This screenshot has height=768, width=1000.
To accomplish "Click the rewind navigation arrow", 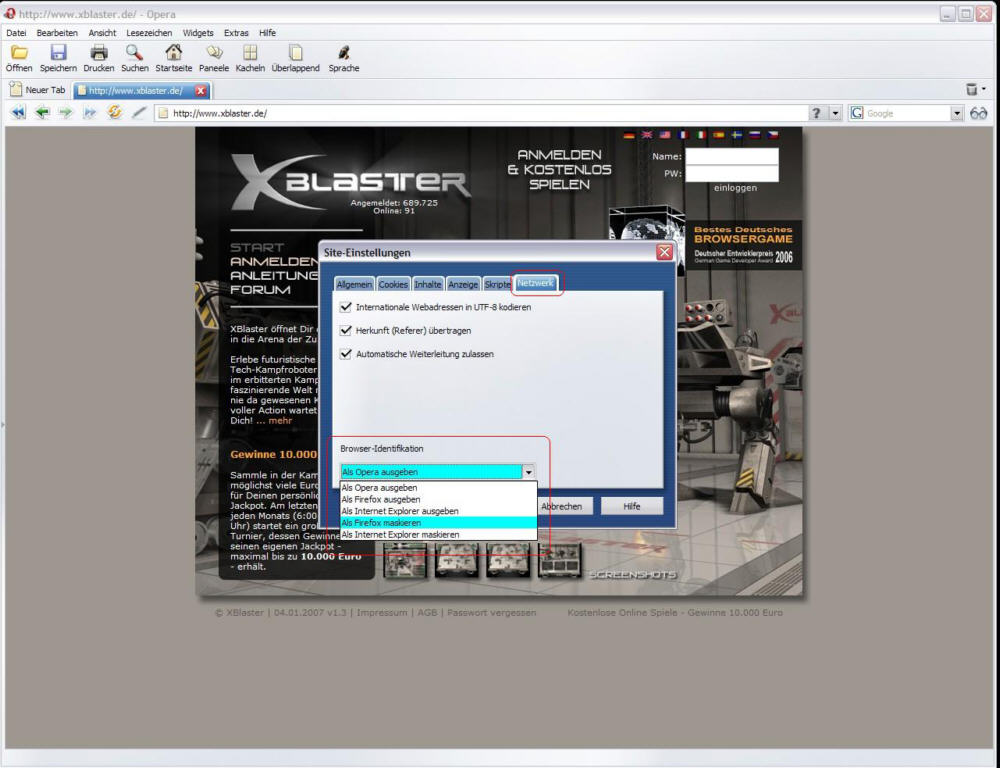I will click(x=18, y=113).
